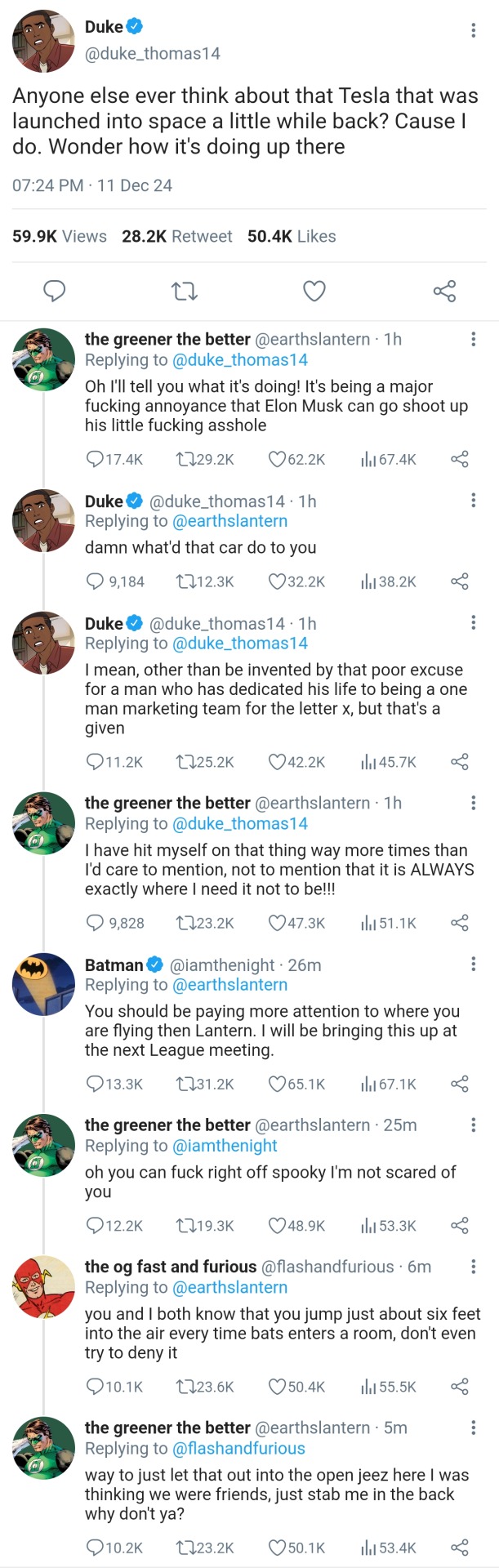Open the Flash profile avatar
Image resolution: width=499 pixels, height=1568 pixels.
(44, 1286)
